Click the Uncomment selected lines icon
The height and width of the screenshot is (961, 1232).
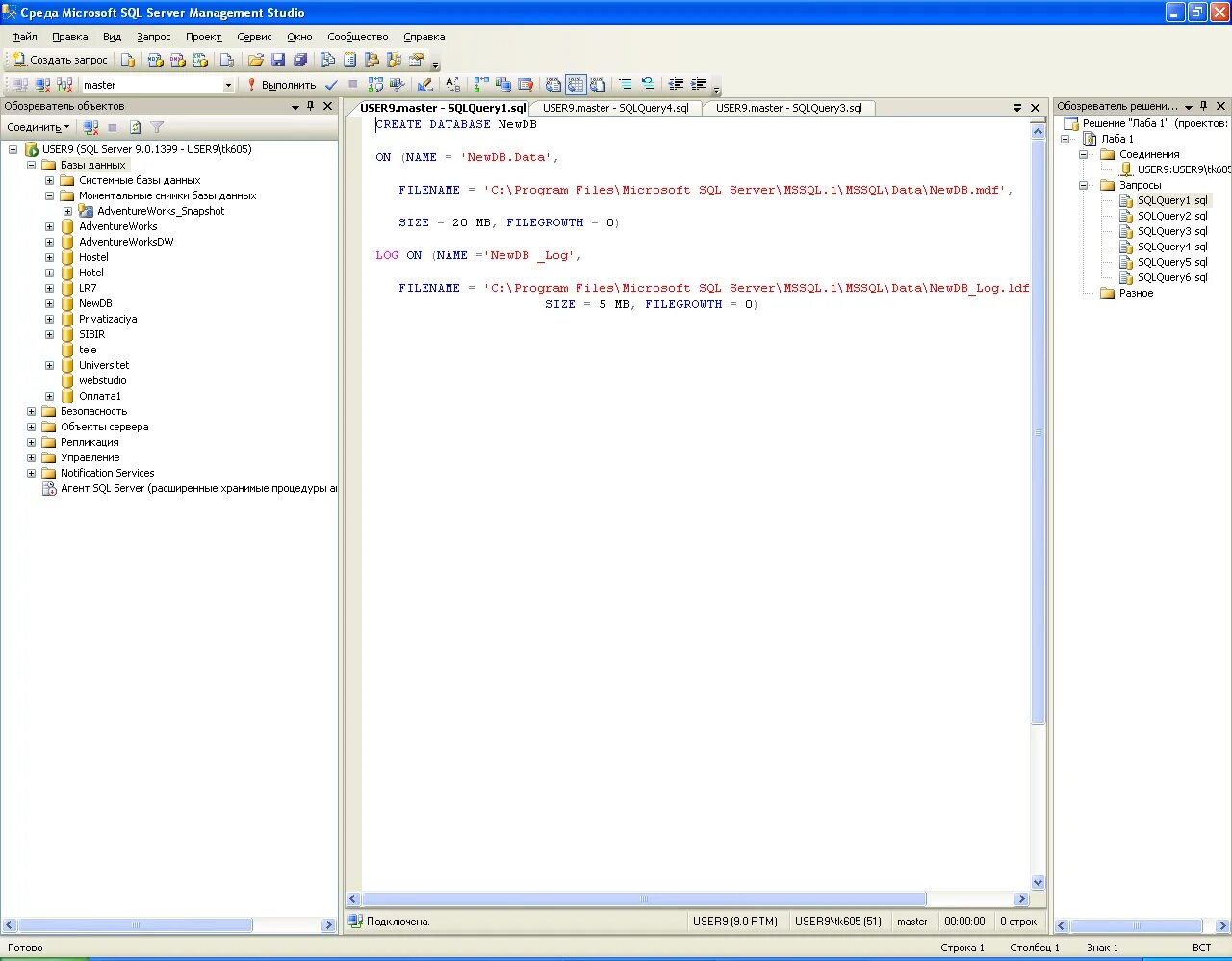648,85
